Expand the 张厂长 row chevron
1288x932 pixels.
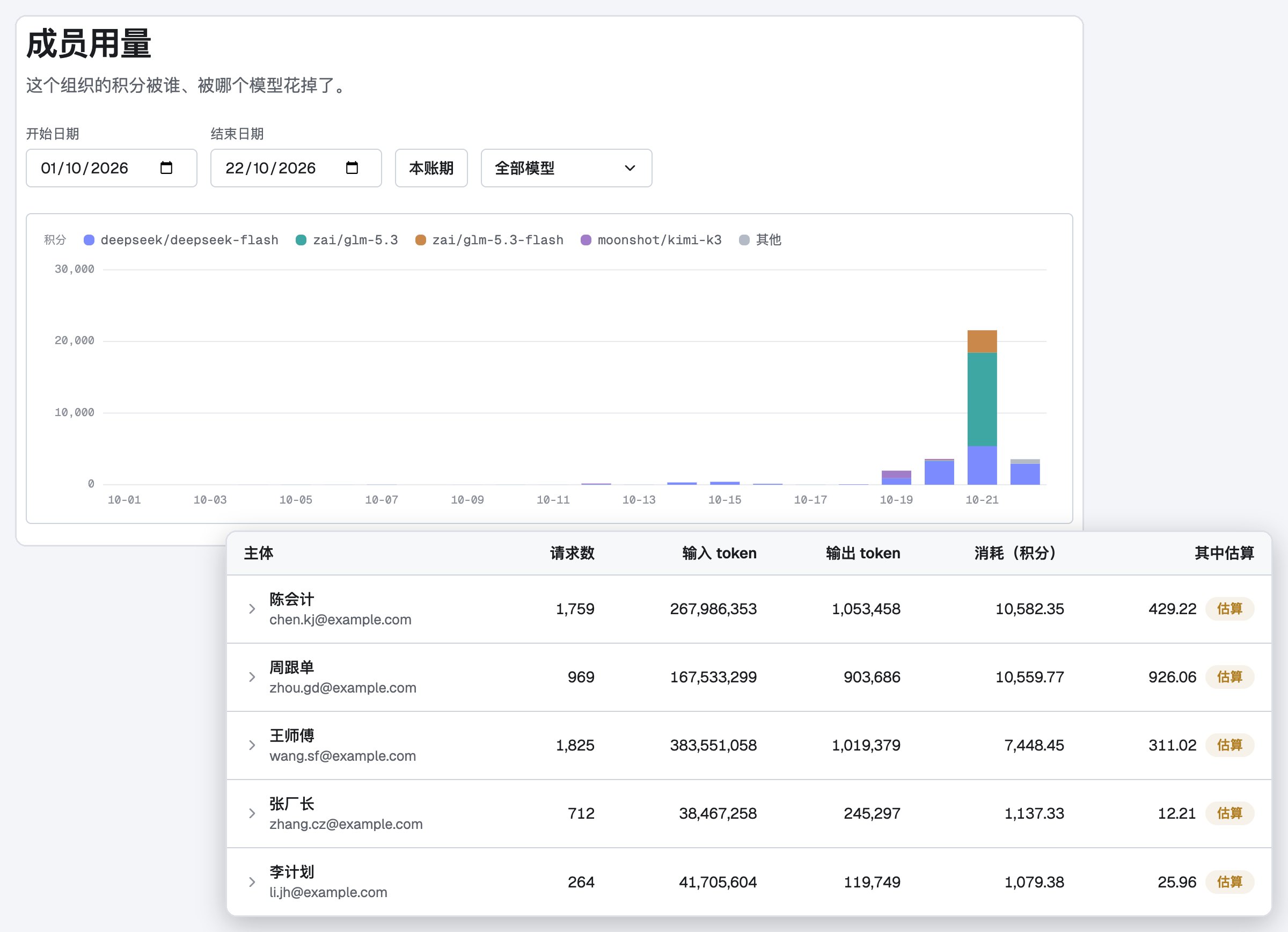(x=252, y=813)
